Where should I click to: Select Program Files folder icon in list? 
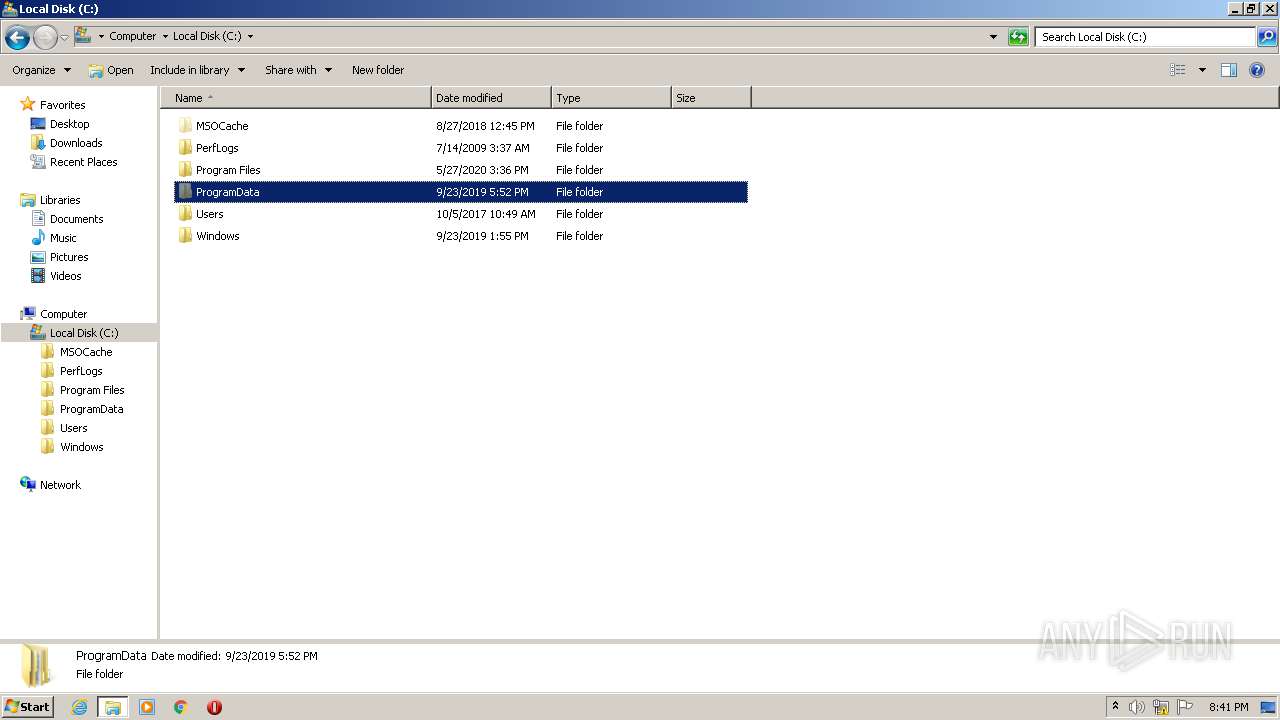pyautogui.click(x=185, y=170)
